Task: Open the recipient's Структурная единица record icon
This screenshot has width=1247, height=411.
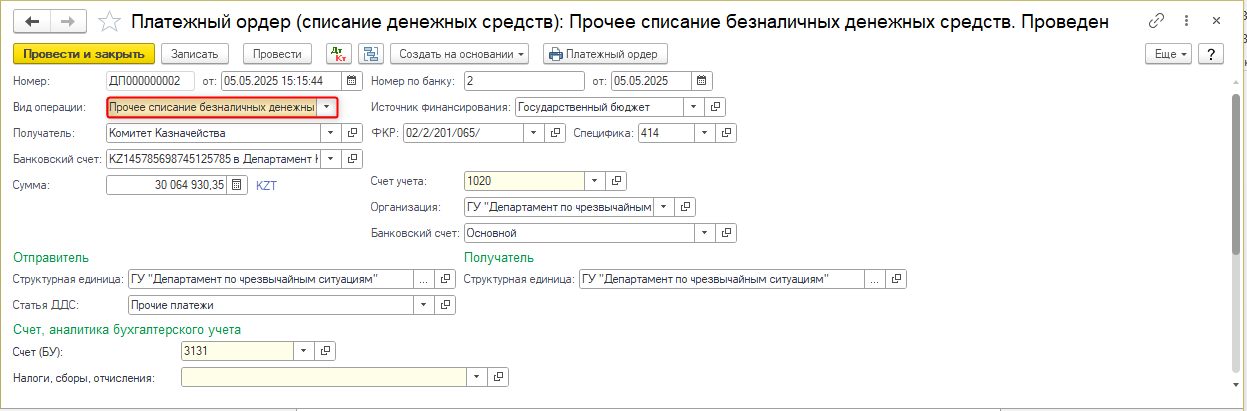Action: [x=897, y=279]
